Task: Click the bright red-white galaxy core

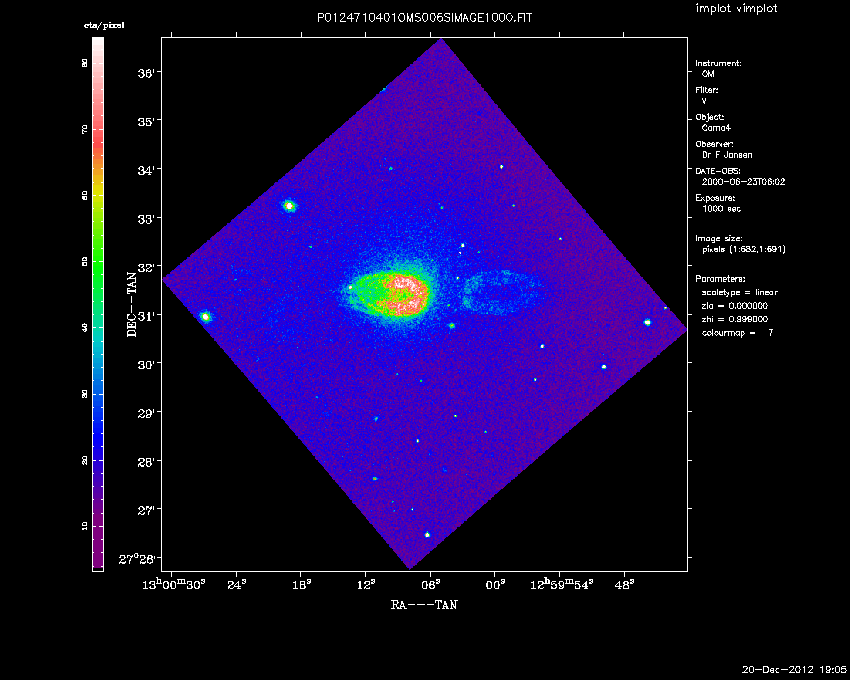Action: (x=404, y=294)
